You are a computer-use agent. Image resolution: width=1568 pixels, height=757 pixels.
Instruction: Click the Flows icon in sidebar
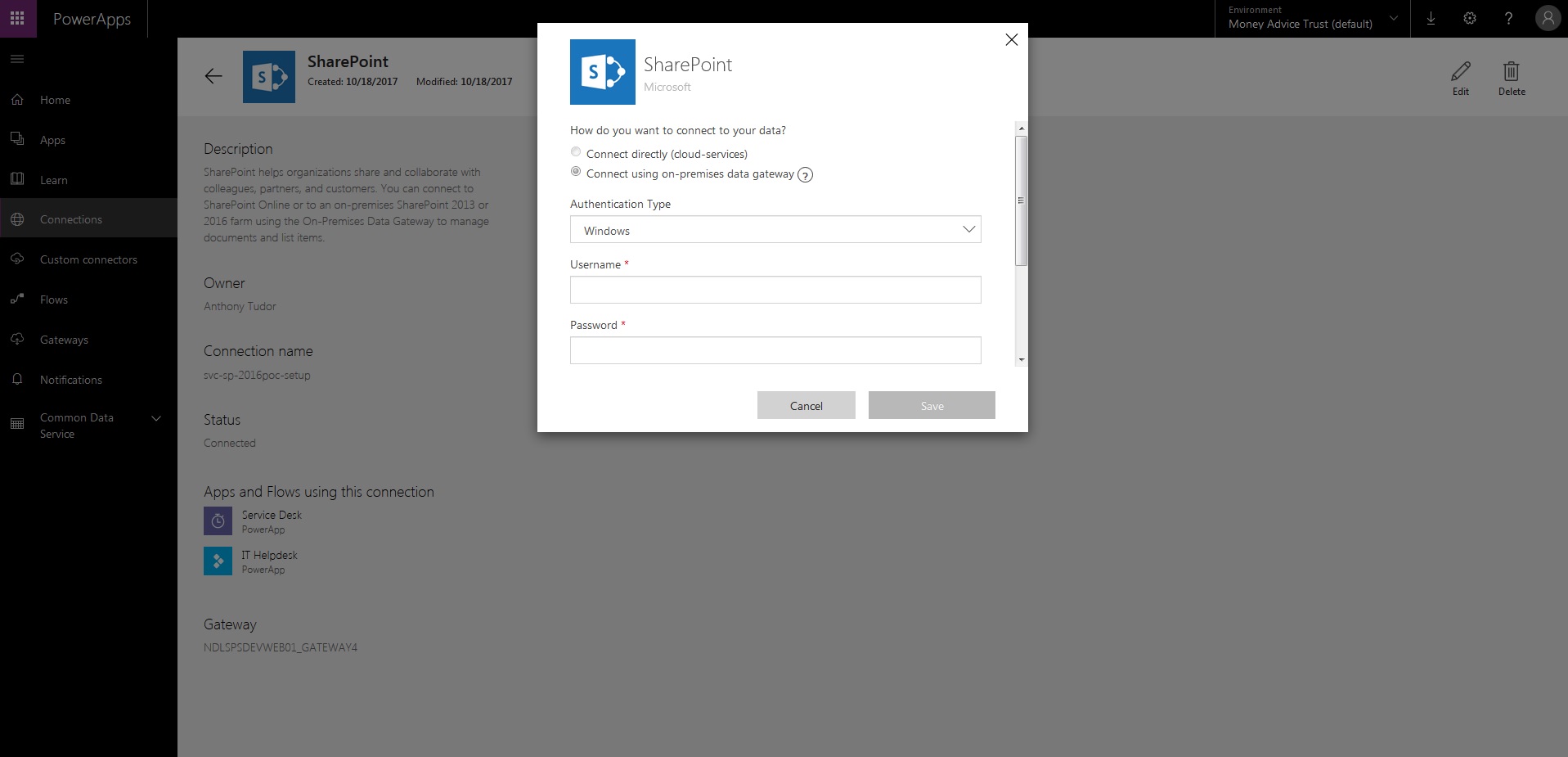coord(17,299)
